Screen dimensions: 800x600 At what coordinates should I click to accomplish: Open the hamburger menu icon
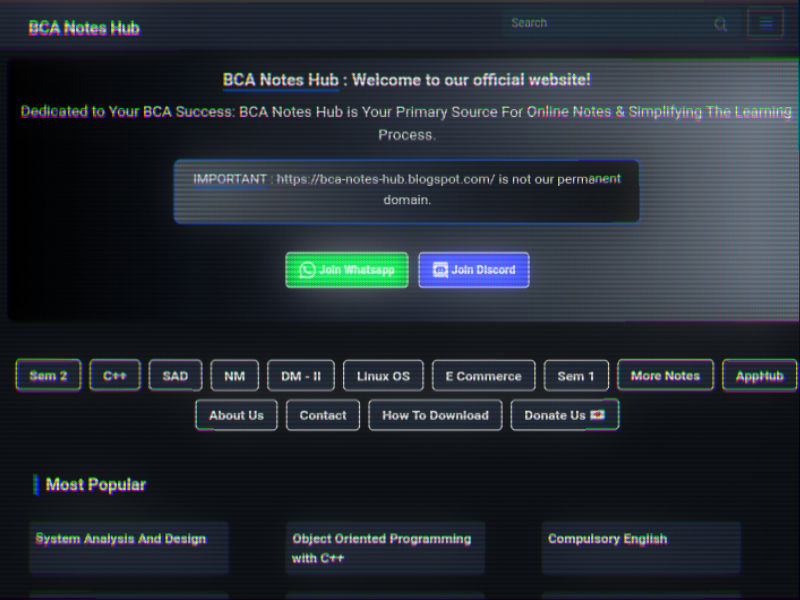tap(765, 24)
